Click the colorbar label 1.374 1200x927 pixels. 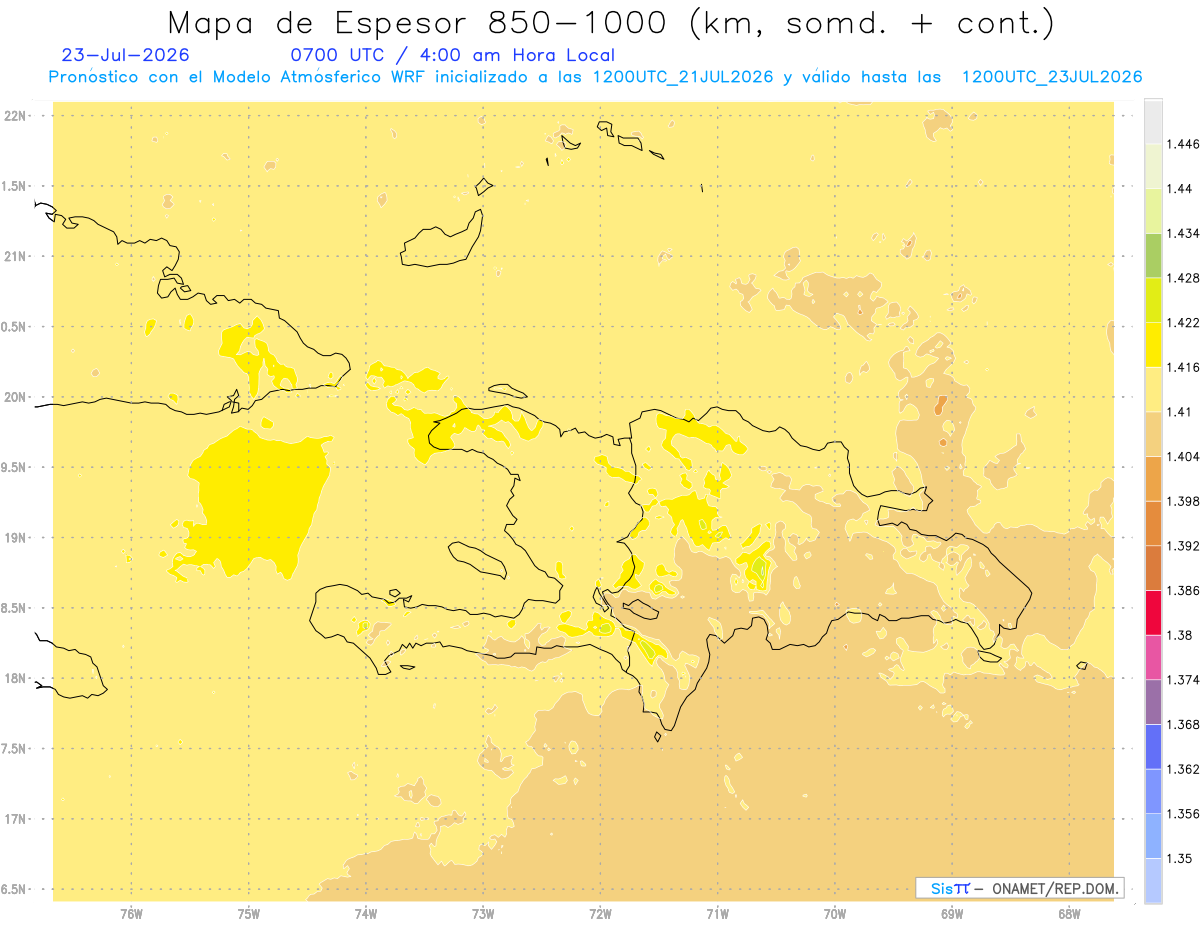[x=1183, y=680]
